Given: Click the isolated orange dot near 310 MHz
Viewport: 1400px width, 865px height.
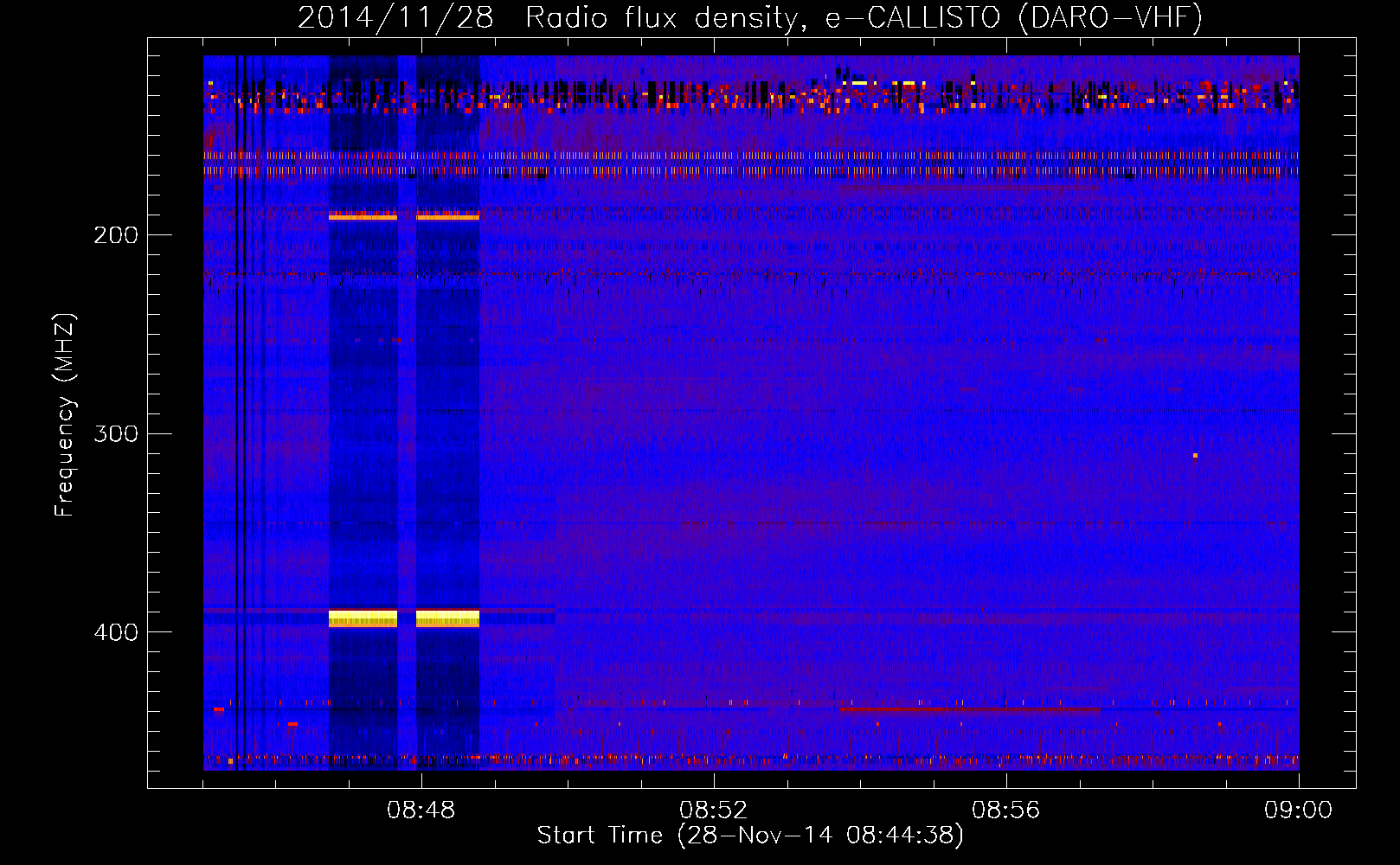Looking at the screenshot, I should coord(1195,455).
